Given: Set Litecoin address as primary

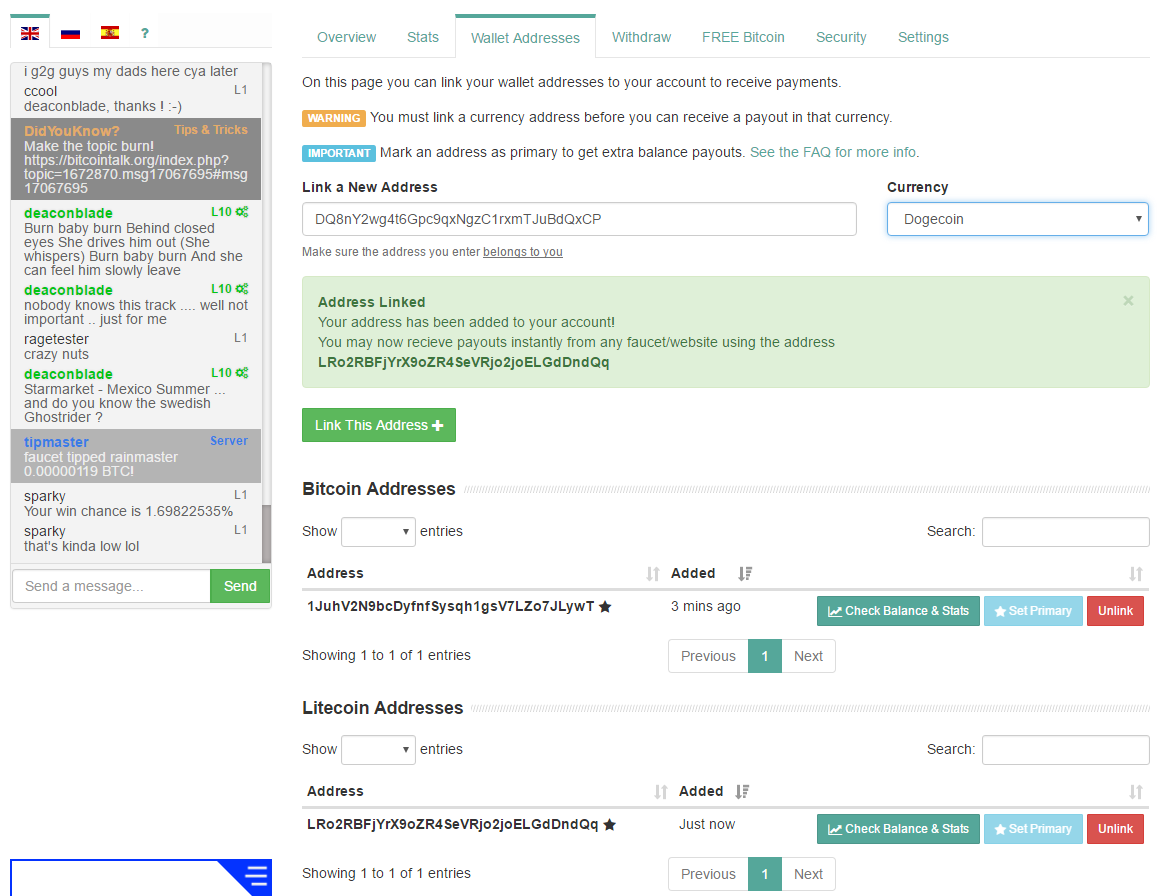Looking at the screenshot, I should coord(1033,829).
